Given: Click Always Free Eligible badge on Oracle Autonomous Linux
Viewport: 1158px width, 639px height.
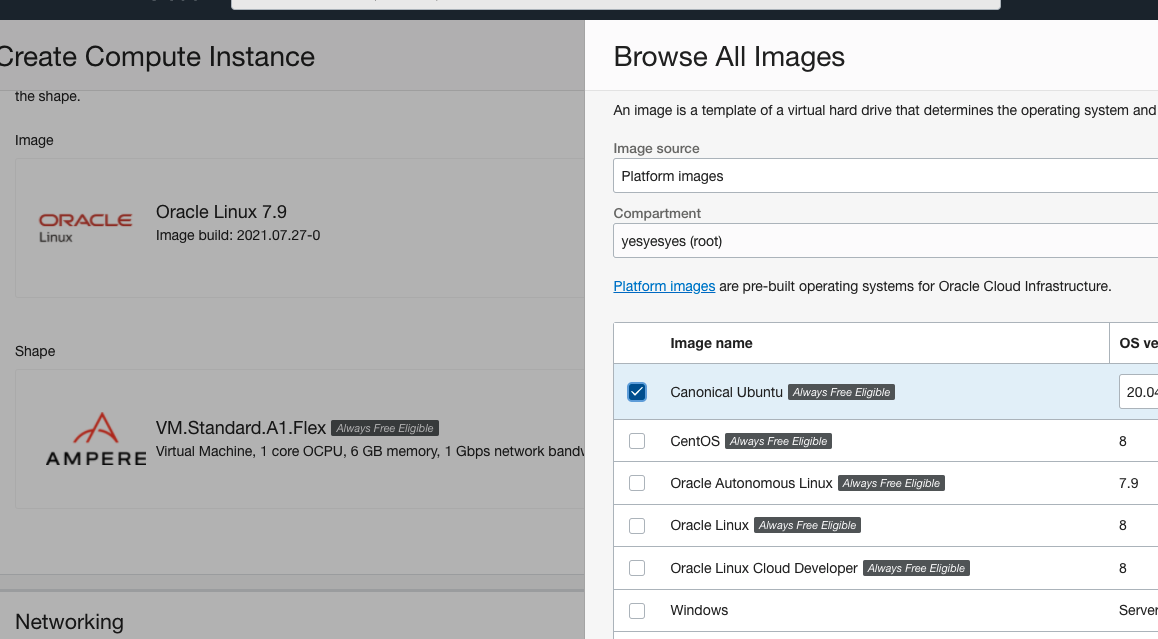Looking at the screenshot, I should 891,483.
